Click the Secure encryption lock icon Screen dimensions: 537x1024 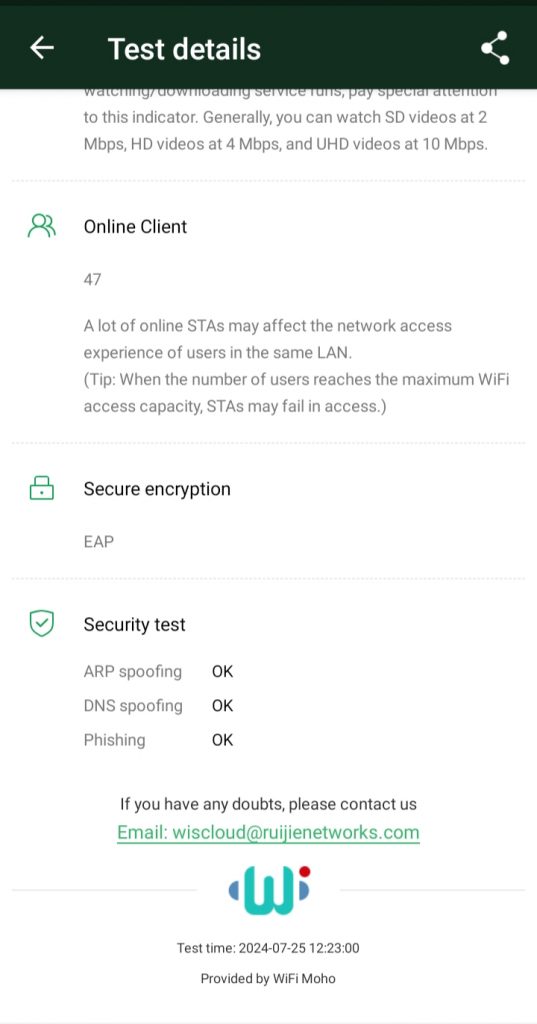(x=42, y=488)
